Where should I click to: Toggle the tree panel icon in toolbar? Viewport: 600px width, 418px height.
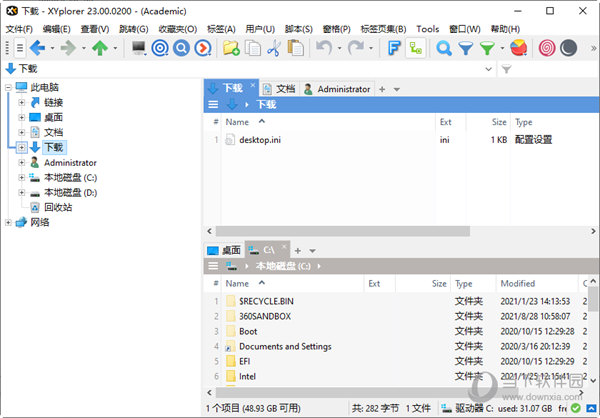[x=416, y=48]
